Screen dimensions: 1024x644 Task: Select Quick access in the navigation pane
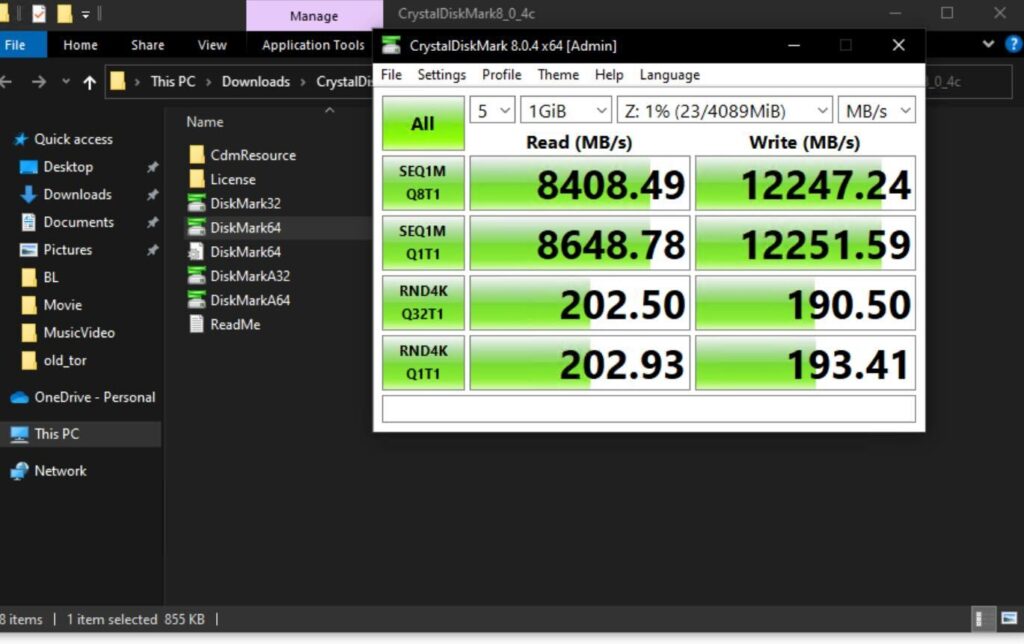click(x=73, y=139)
